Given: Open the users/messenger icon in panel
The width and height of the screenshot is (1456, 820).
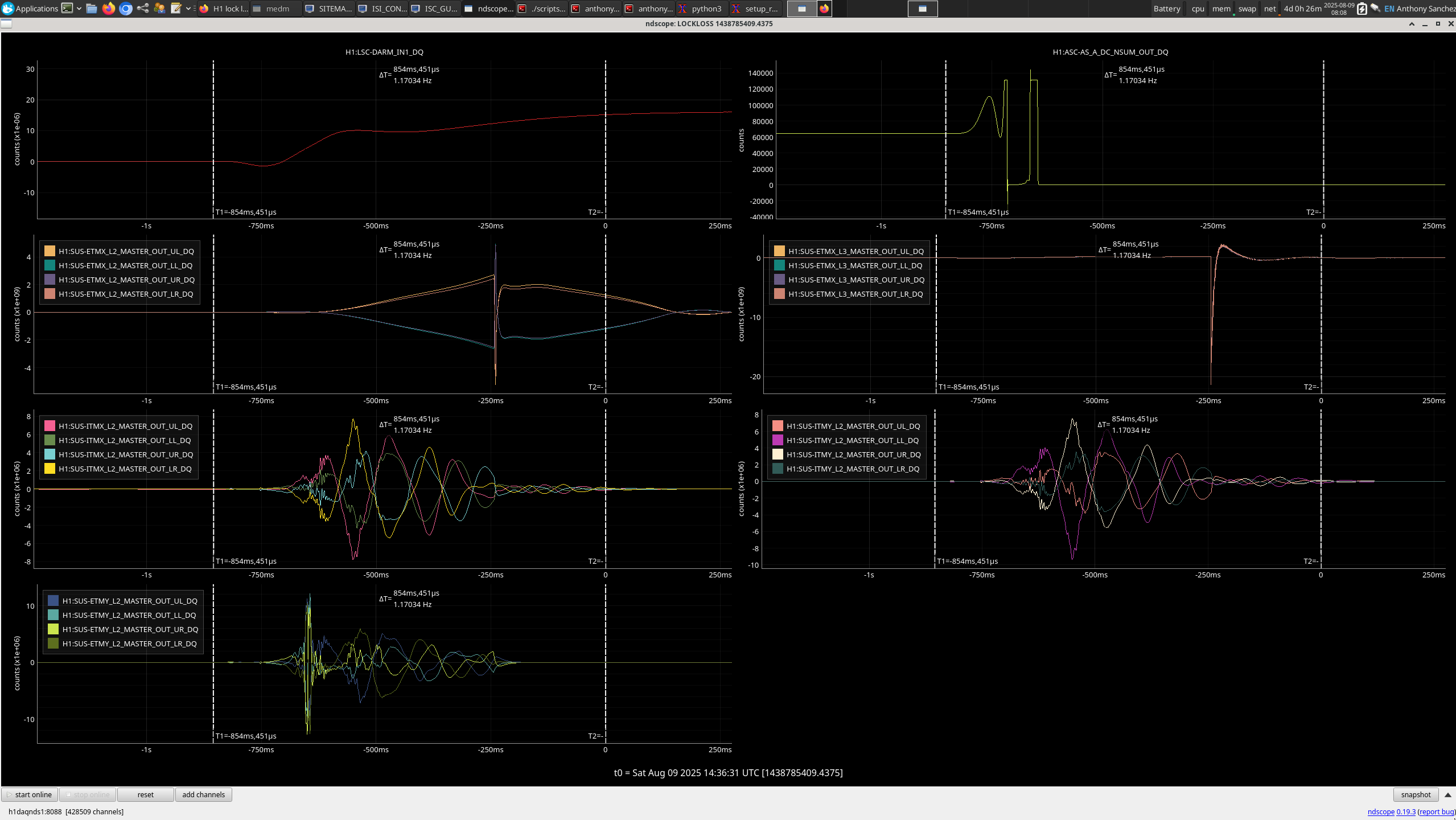Looking at the screenshot, I should 159,8.
